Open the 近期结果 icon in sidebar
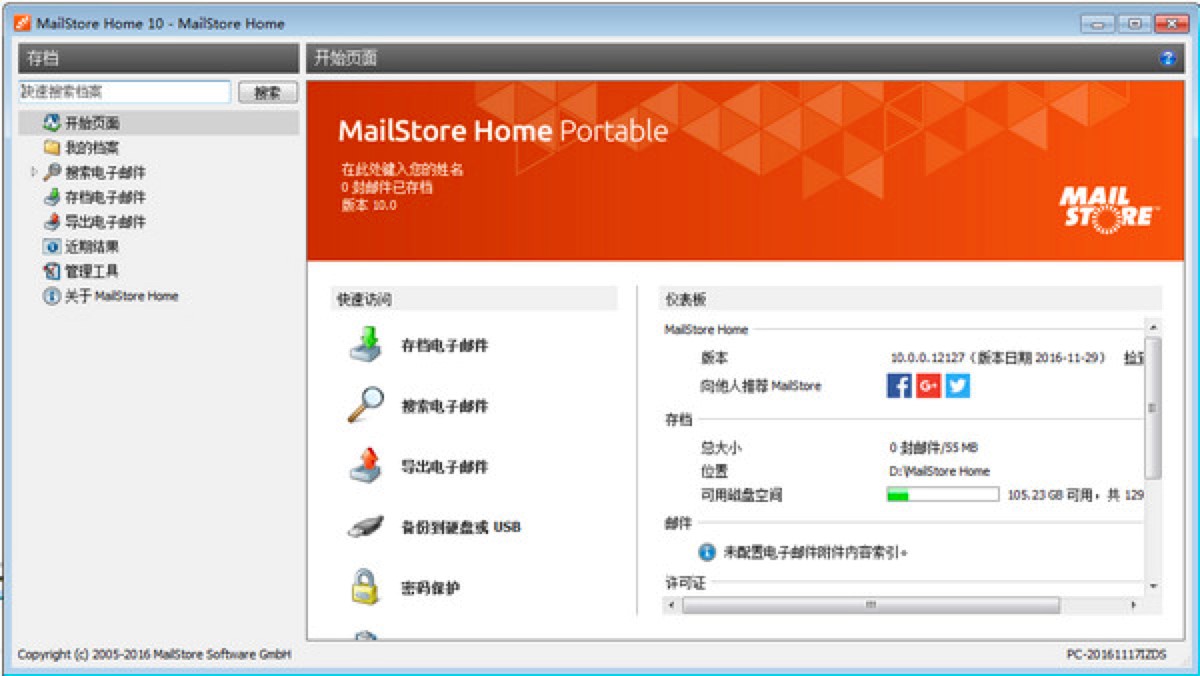The image size is (1200, 676). pyautogui.click(x=52, y=246)
